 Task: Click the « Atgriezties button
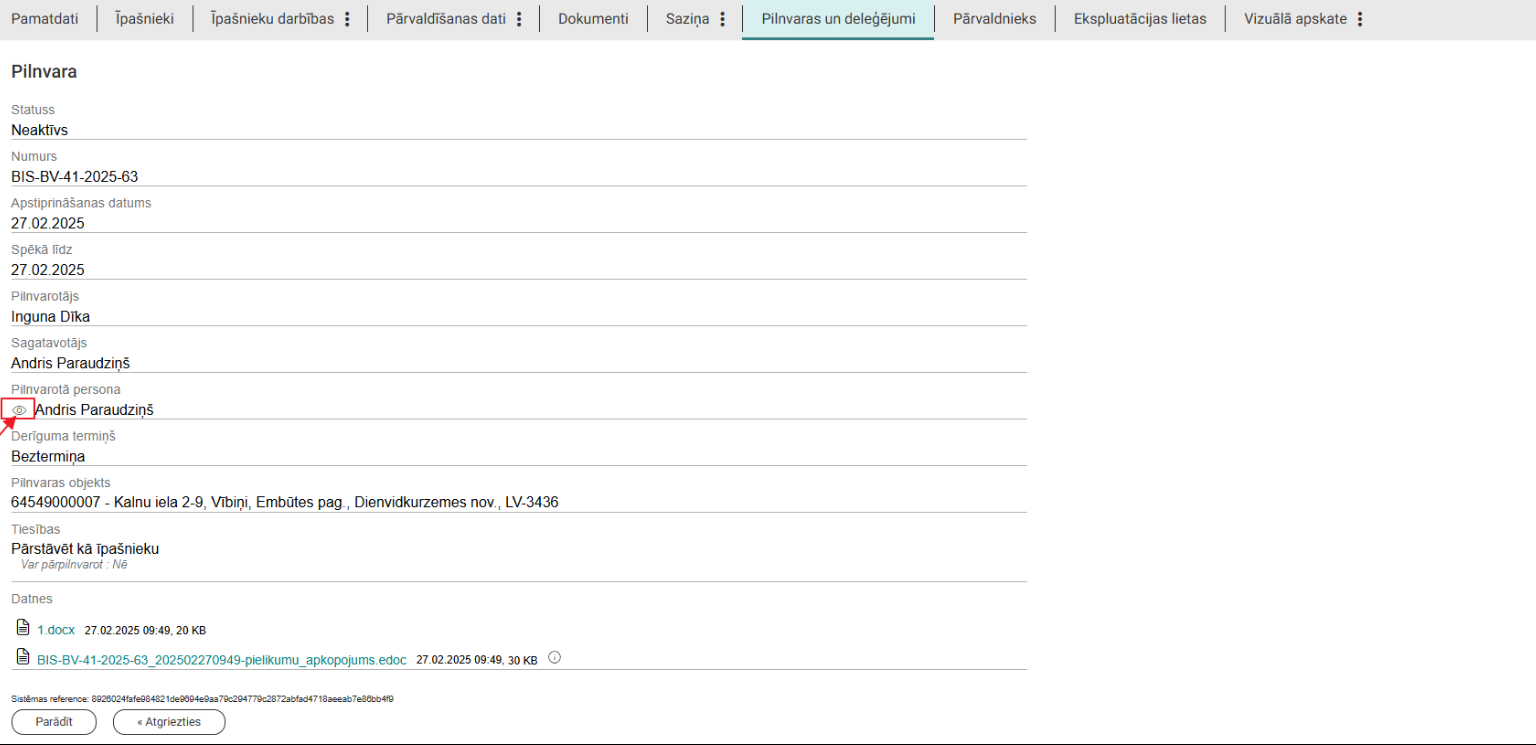pos(169,722)
